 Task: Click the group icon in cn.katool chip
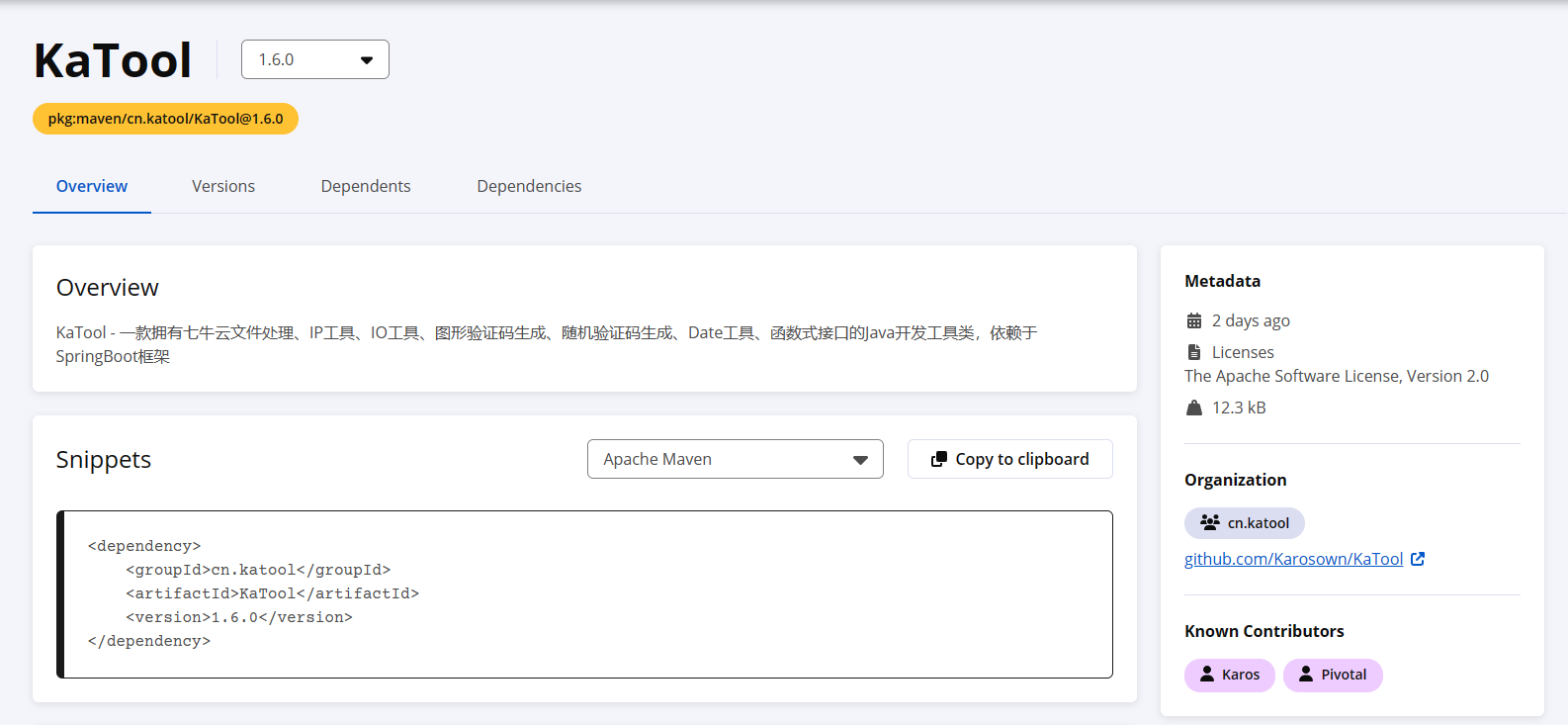pyautogui.click(x=1210, y=522)
